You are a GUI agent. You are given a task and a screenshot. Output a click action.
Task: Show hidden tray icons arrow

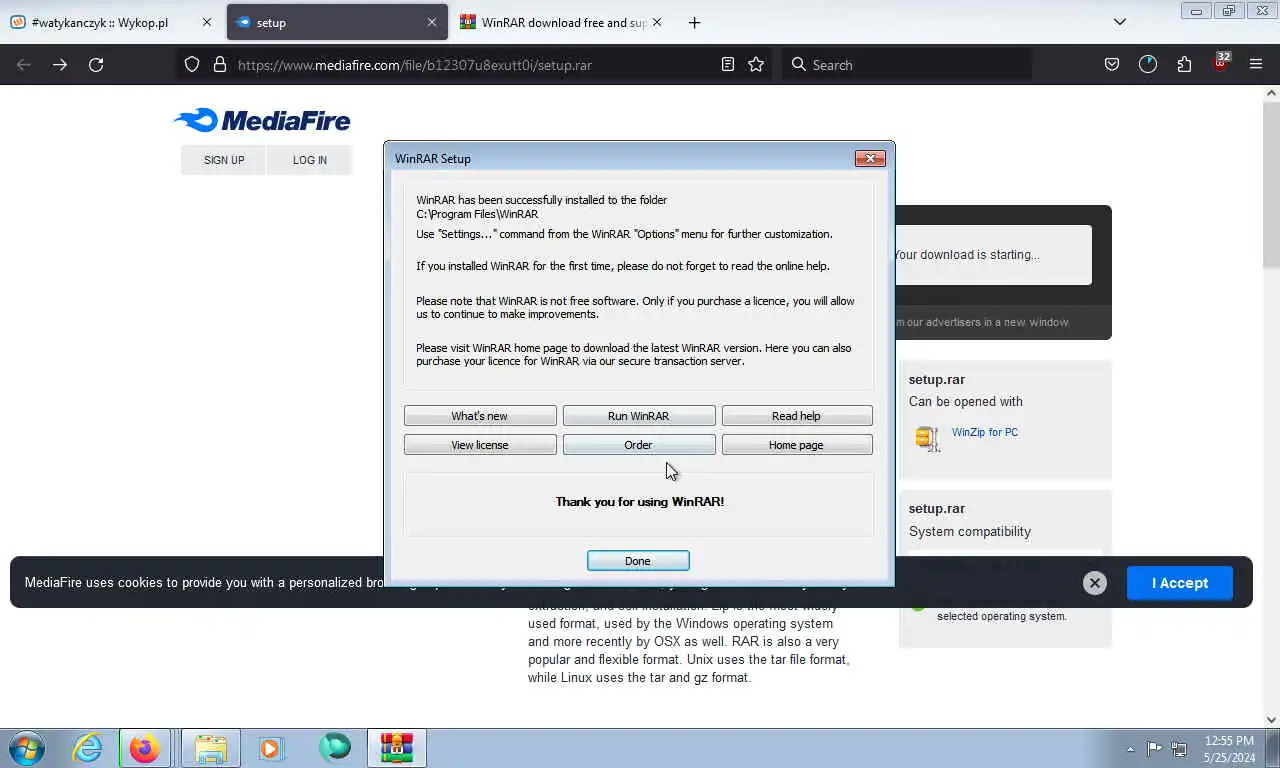tap(1130, 749)
